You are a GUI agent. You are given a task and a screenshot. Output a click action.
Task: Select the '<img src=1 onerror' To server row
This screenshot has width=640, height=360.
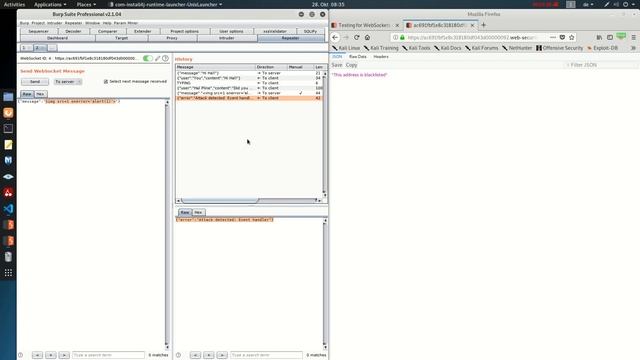(249, 93)
